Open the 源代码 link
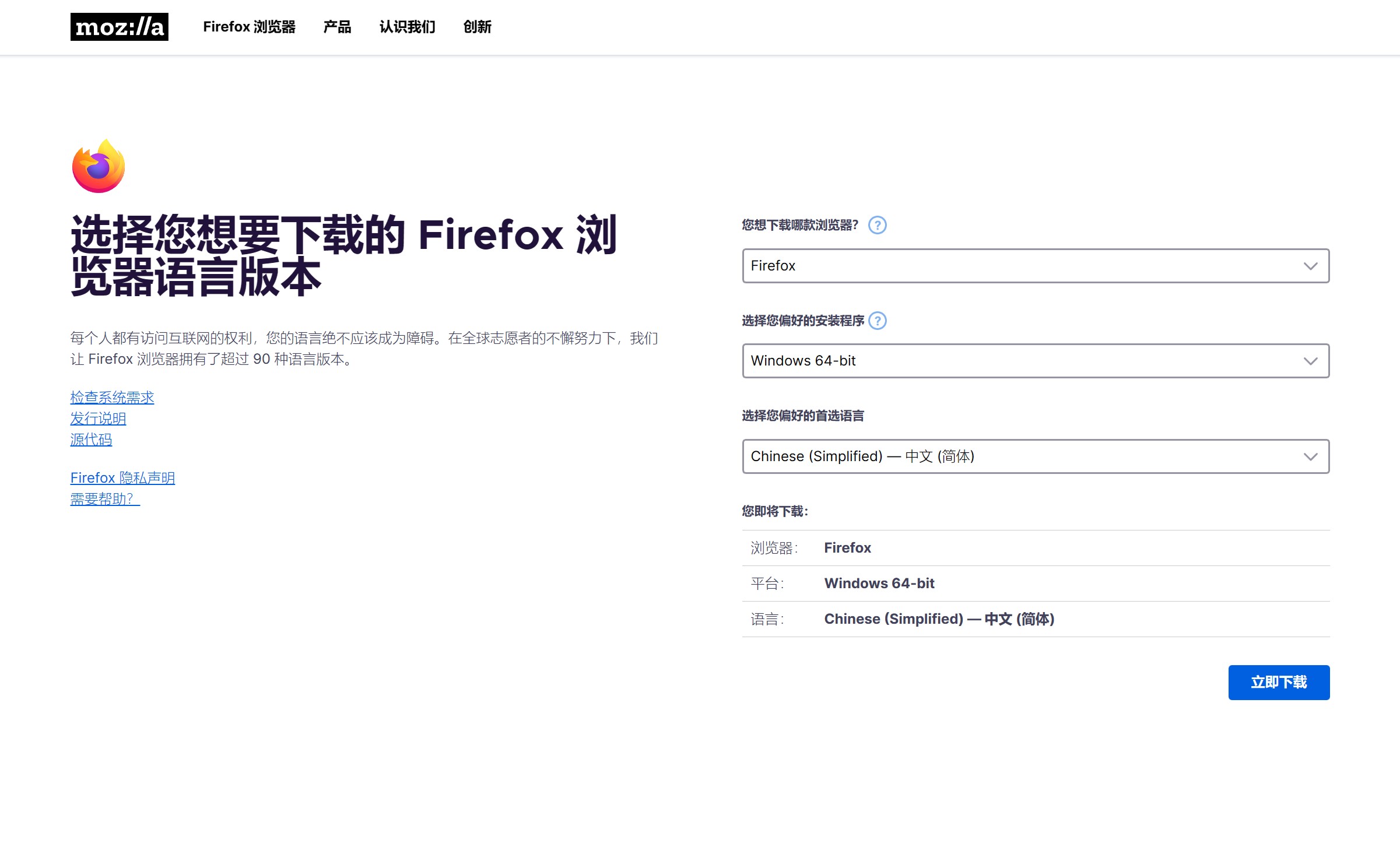 tap(91, 440)
